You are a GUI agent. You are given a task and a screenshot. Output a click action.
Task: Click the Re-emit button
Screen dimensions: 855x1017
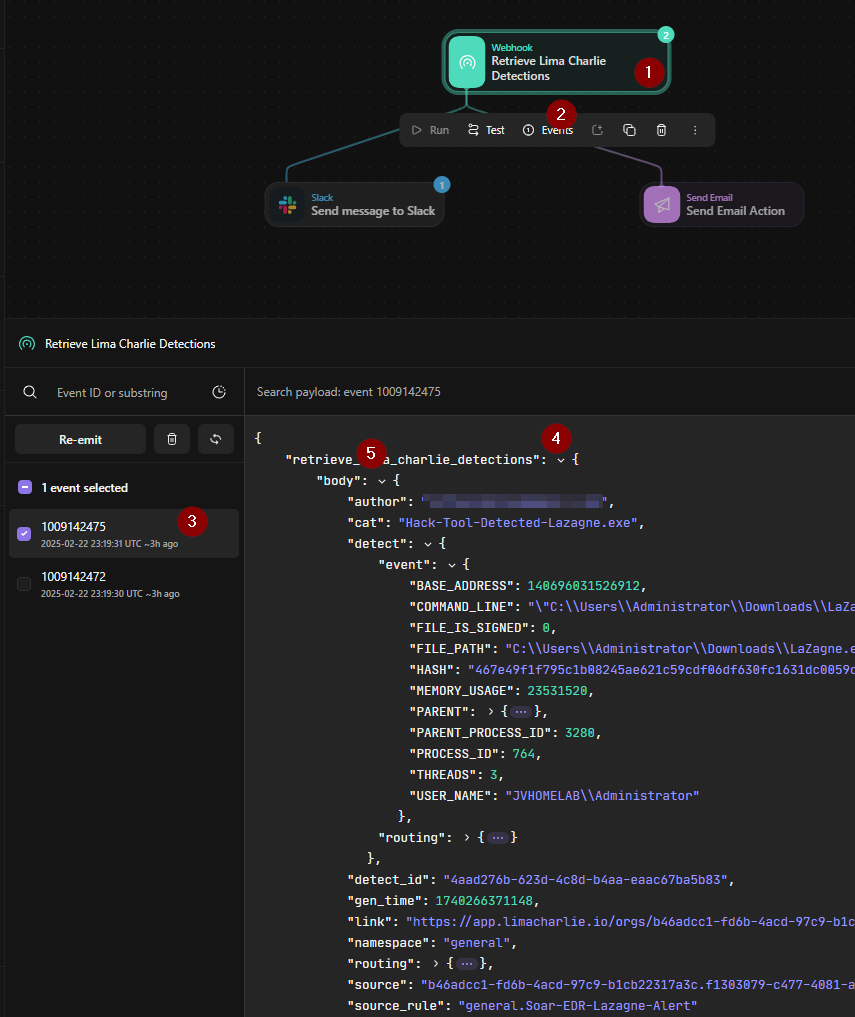click(80, 439)
